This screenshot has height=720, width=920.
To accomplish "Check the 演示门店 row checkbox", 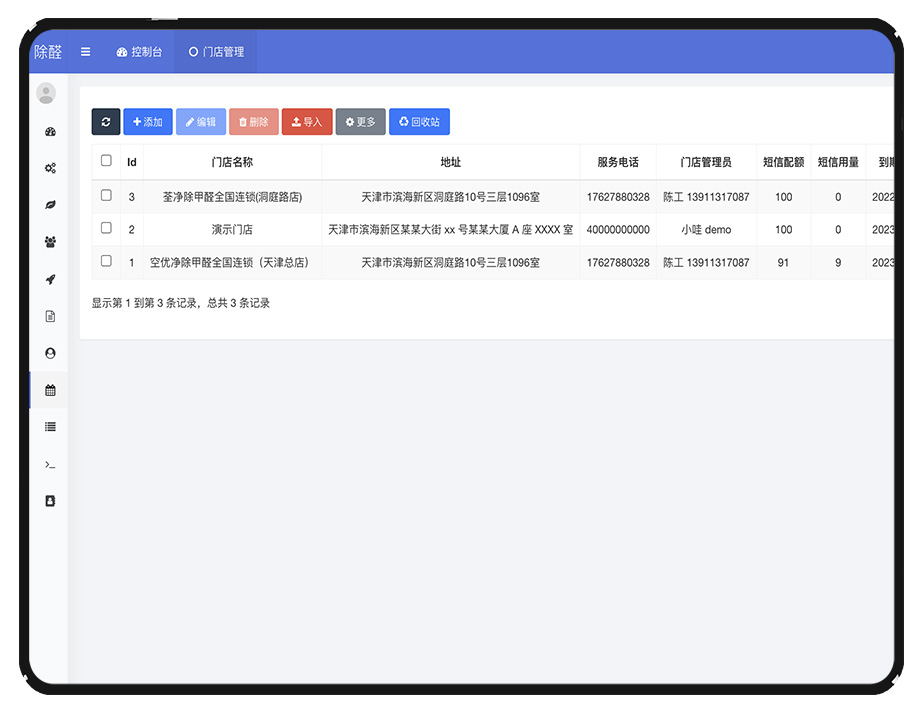I will [106, 228].
